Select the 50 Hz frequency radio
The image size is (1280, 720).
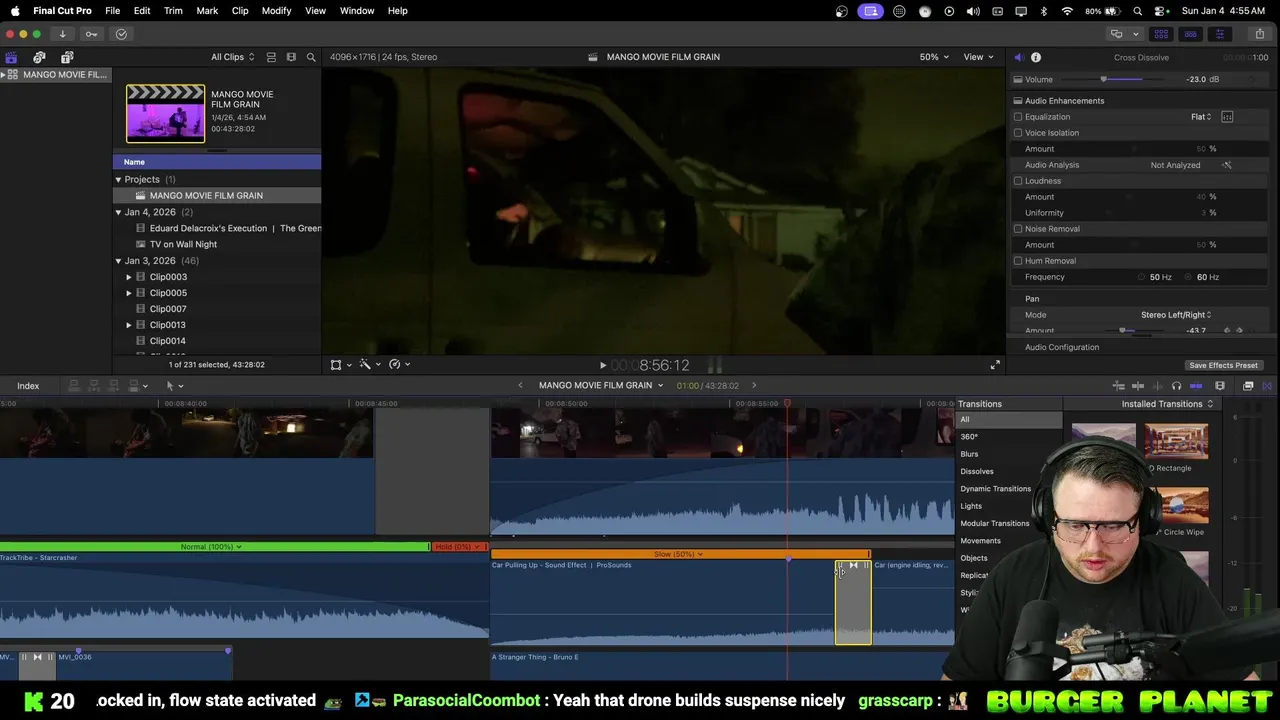pos(1141,277)
